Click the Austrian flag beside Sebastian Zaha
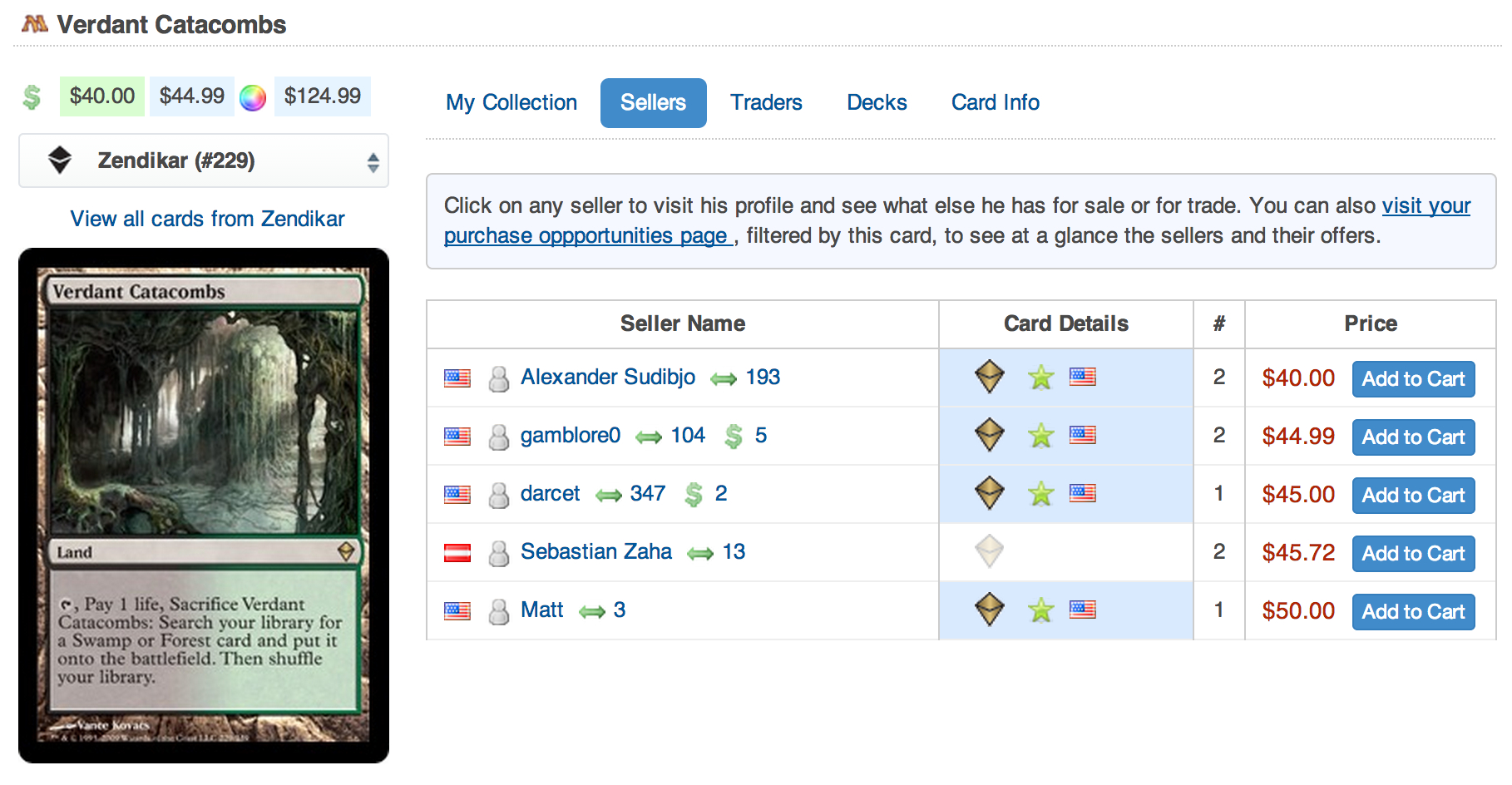This screenshot has width=1512, height=785. 457,552
